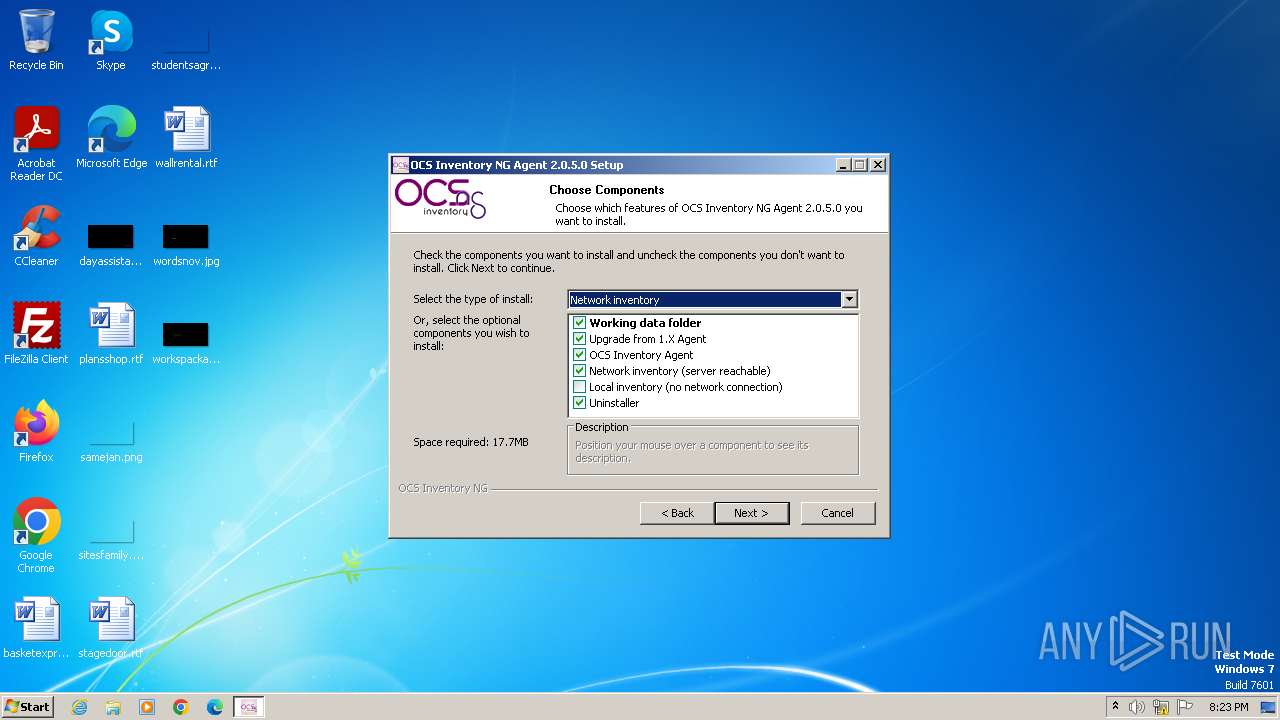1280x720 pixels.
Task: Select the Skype desktop shortcut
Action: (111, 40)
